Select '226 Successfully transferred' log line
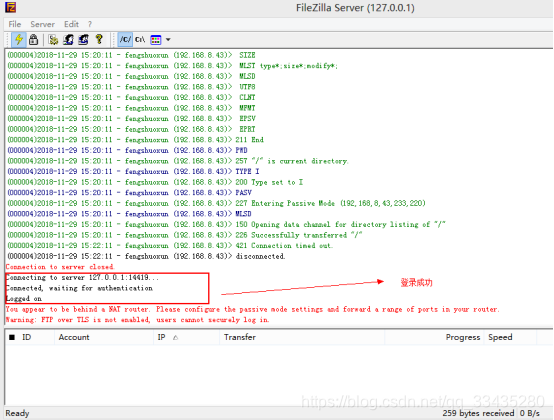 pos(185,235)
